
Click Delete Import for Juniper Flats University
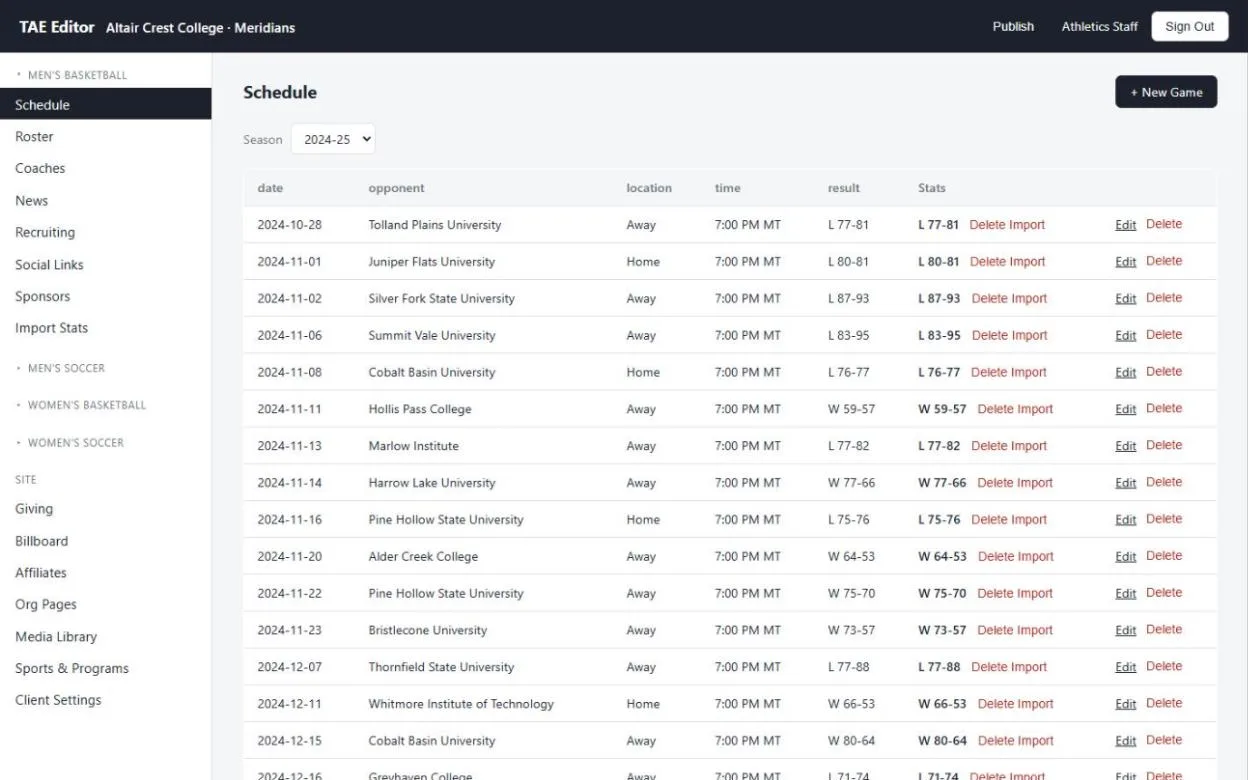pyautogui.click(x=1007, y=262)
